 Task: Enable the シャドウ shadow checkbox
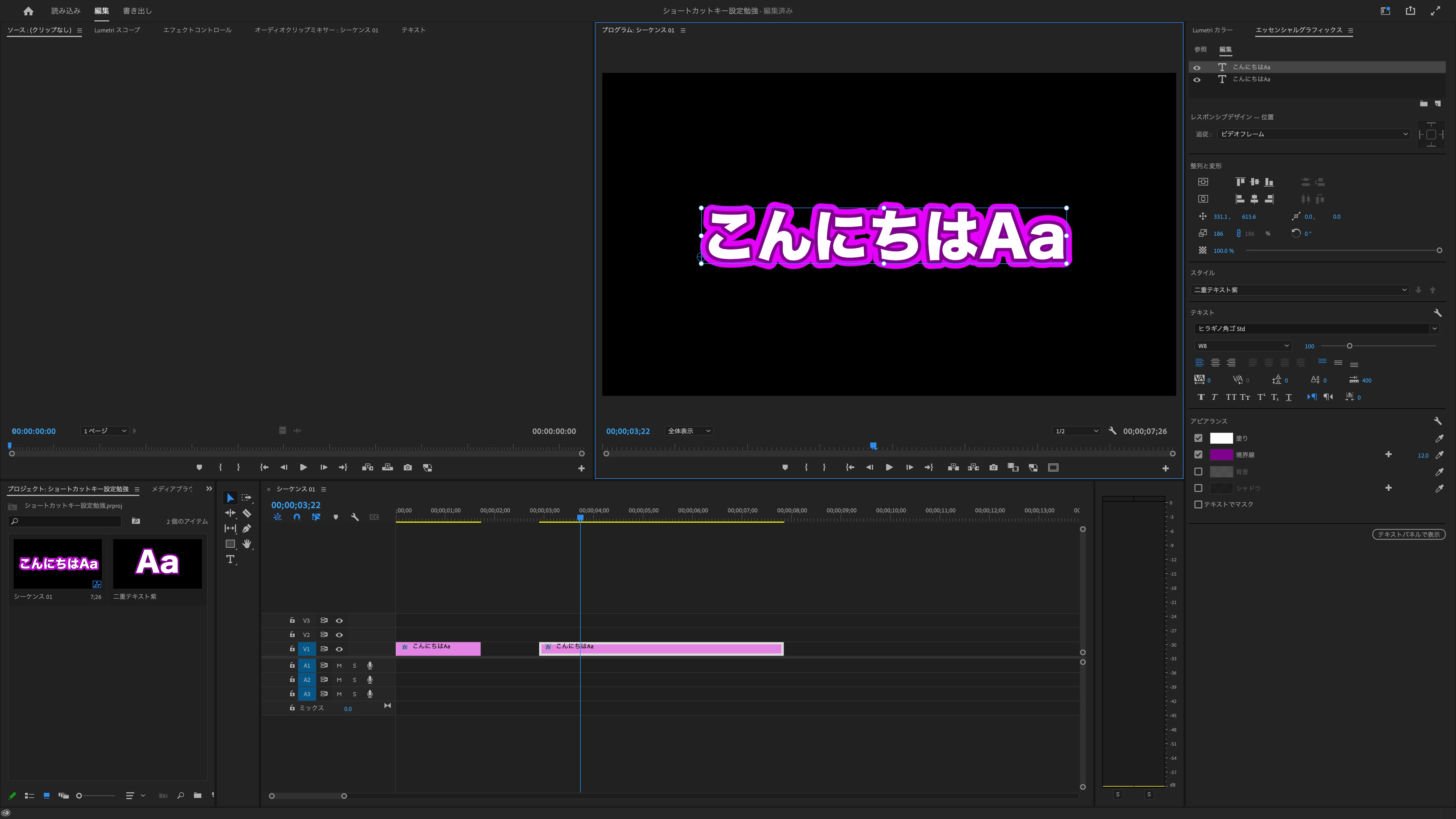click(1198, 488)
